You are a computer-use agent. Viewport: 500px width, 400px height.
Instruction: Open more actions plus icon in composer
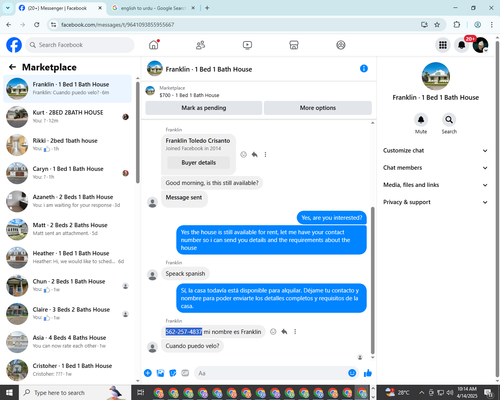148,373
